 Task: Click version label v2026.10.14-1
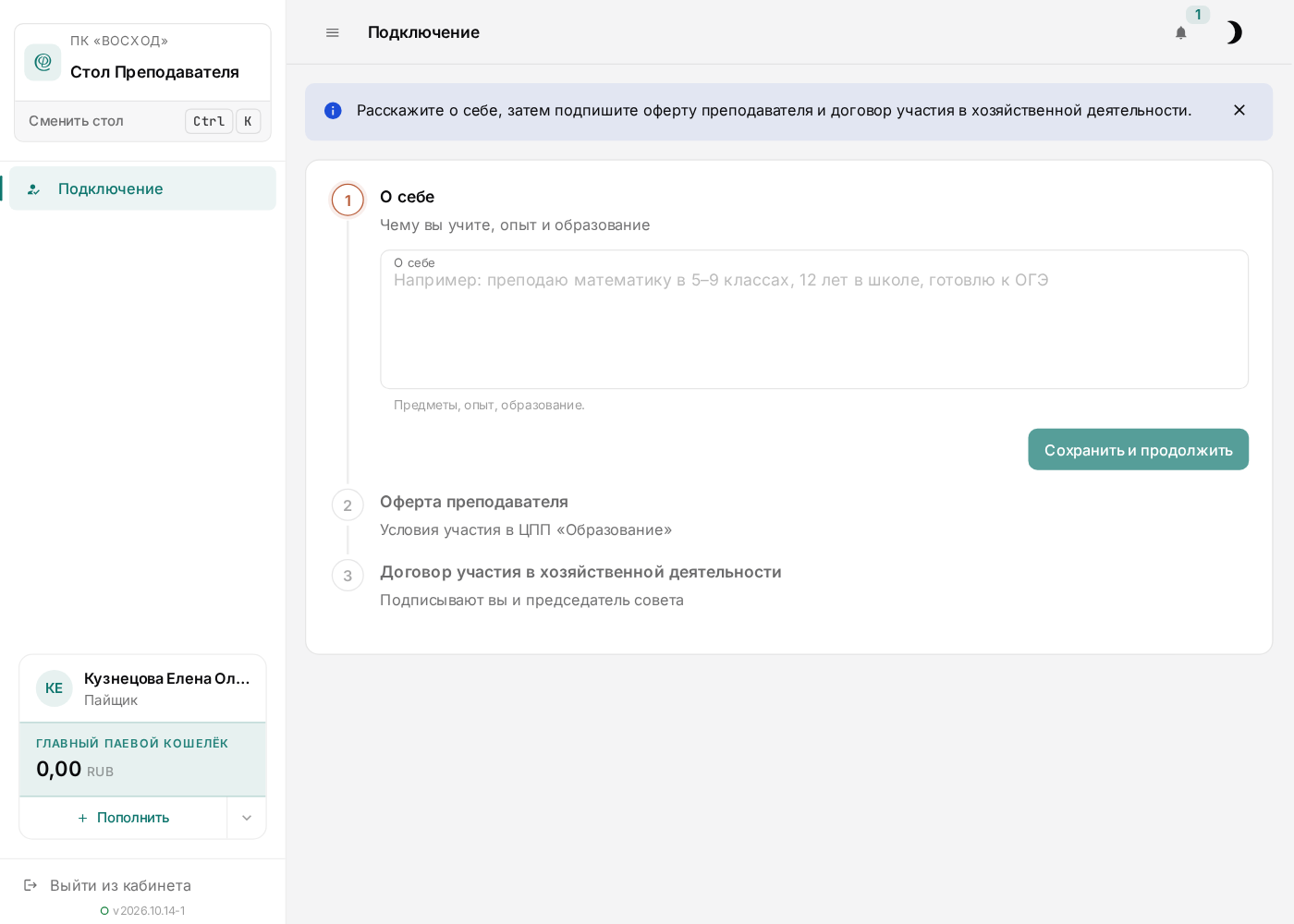(149, 911)
